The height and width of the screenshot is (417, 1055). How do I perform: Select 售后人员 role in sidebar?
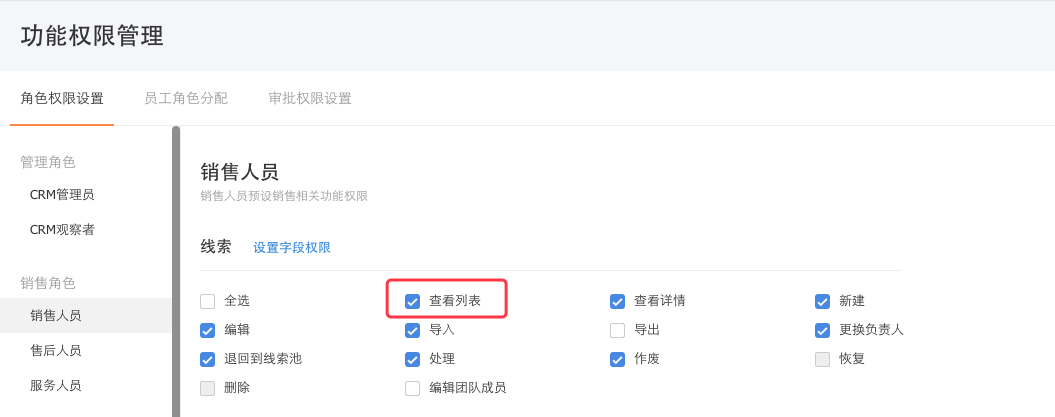[x=56, y=350]
